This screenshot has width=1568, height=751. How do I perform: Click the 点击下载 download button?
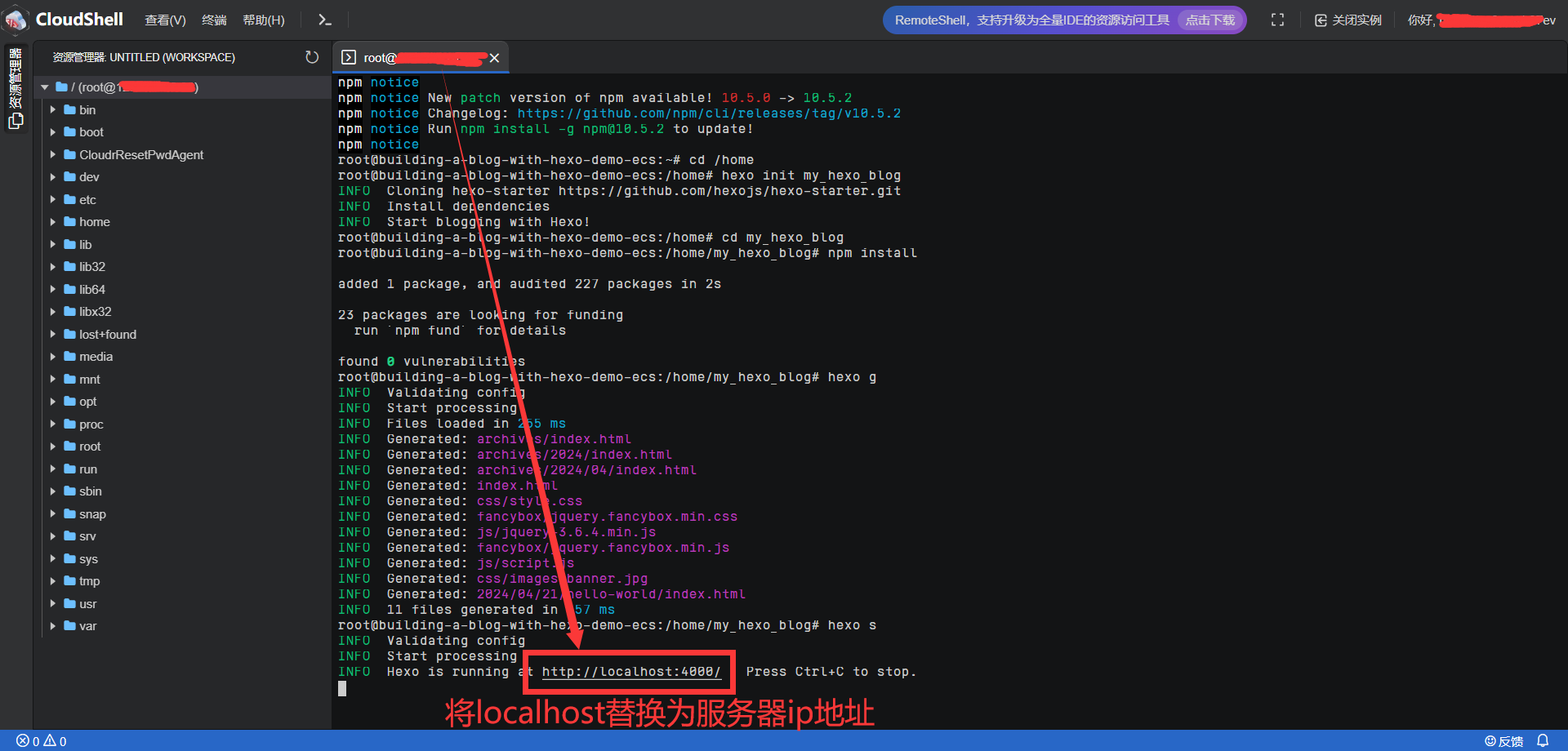coord(1209,20)
